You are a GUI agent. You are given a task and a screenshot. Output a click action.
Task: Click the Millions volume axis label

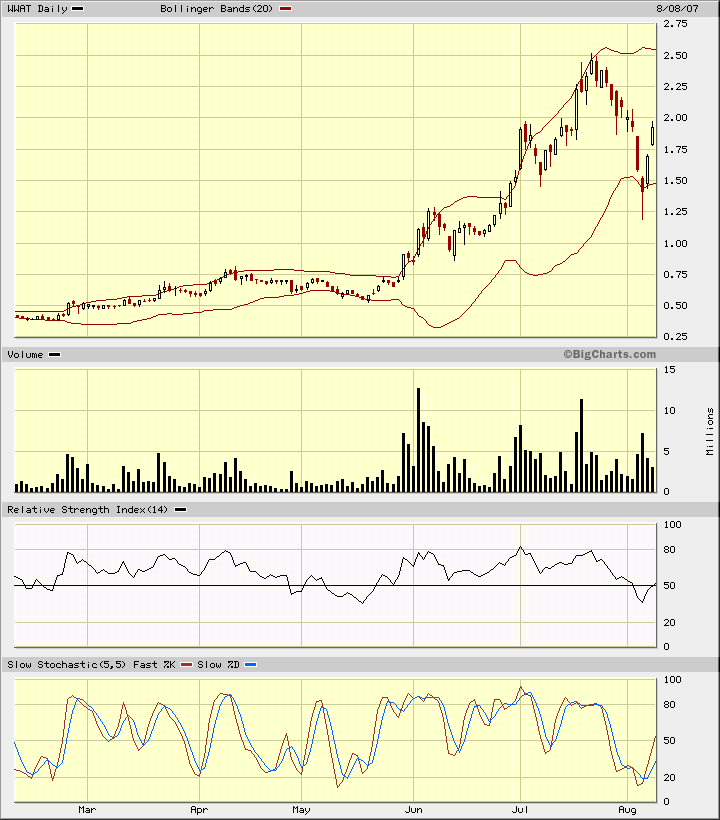click(710, 430)
